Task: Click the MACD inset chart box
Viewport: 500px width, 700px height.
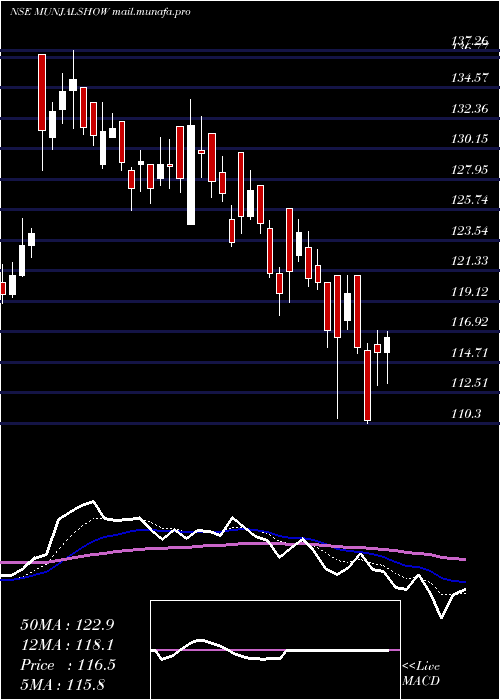Action: [275, 650]
